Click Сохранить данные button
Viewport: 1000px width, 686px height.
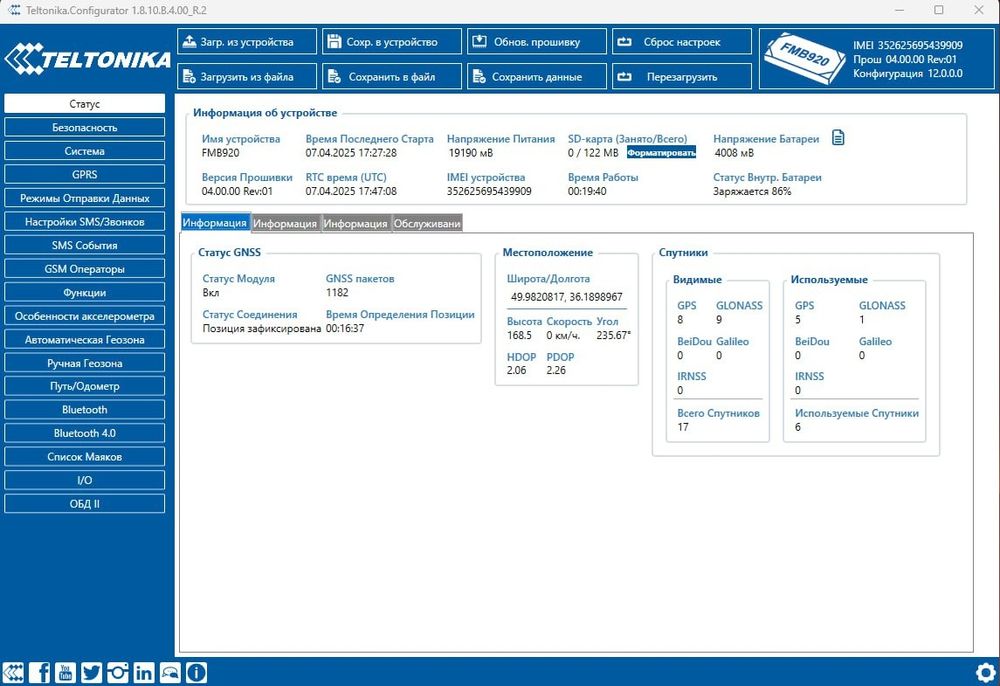(x=537, y=77)
